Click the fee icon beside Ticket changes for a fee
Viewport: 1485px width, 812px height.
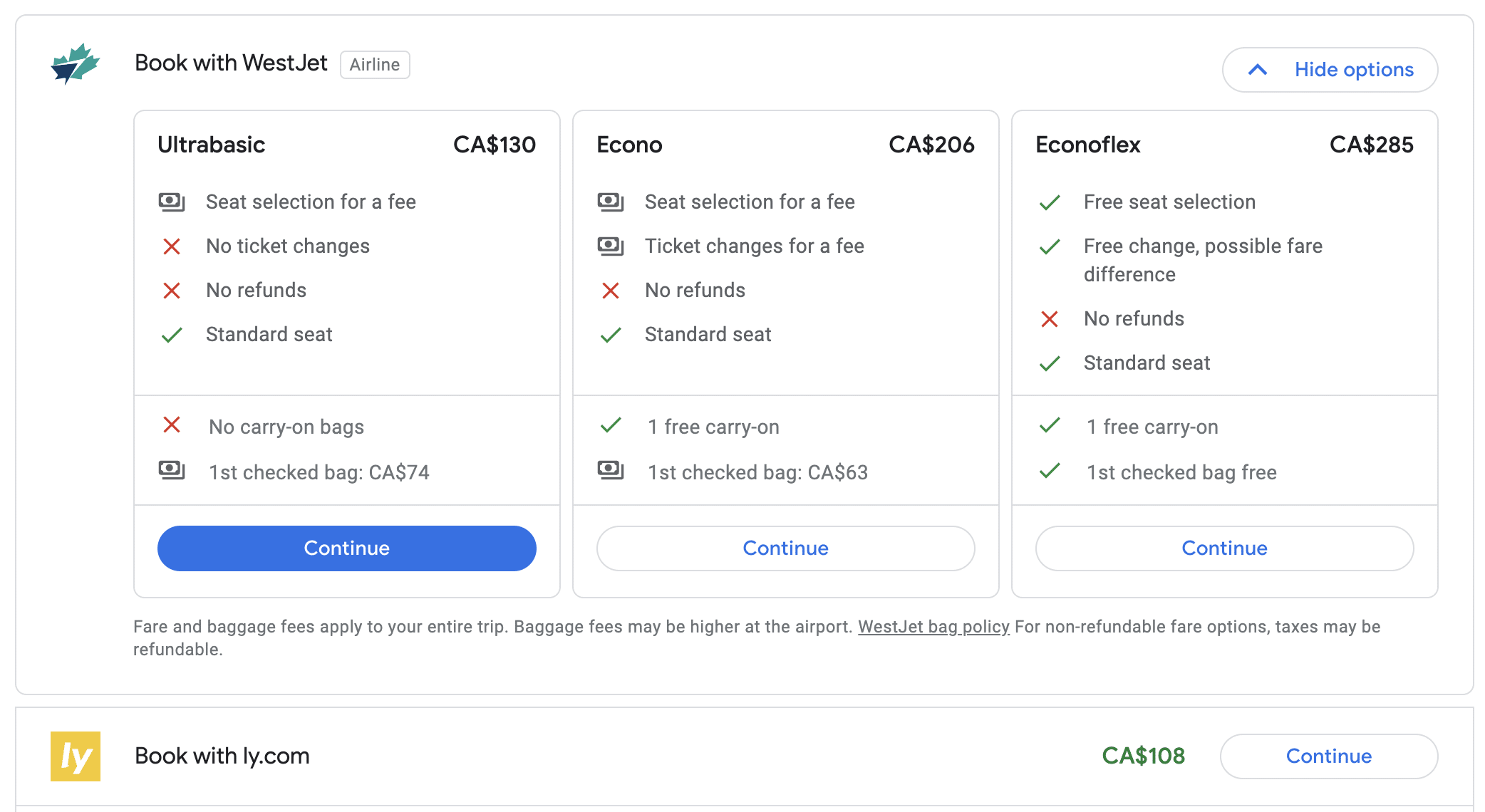click(x=611, y=246)
